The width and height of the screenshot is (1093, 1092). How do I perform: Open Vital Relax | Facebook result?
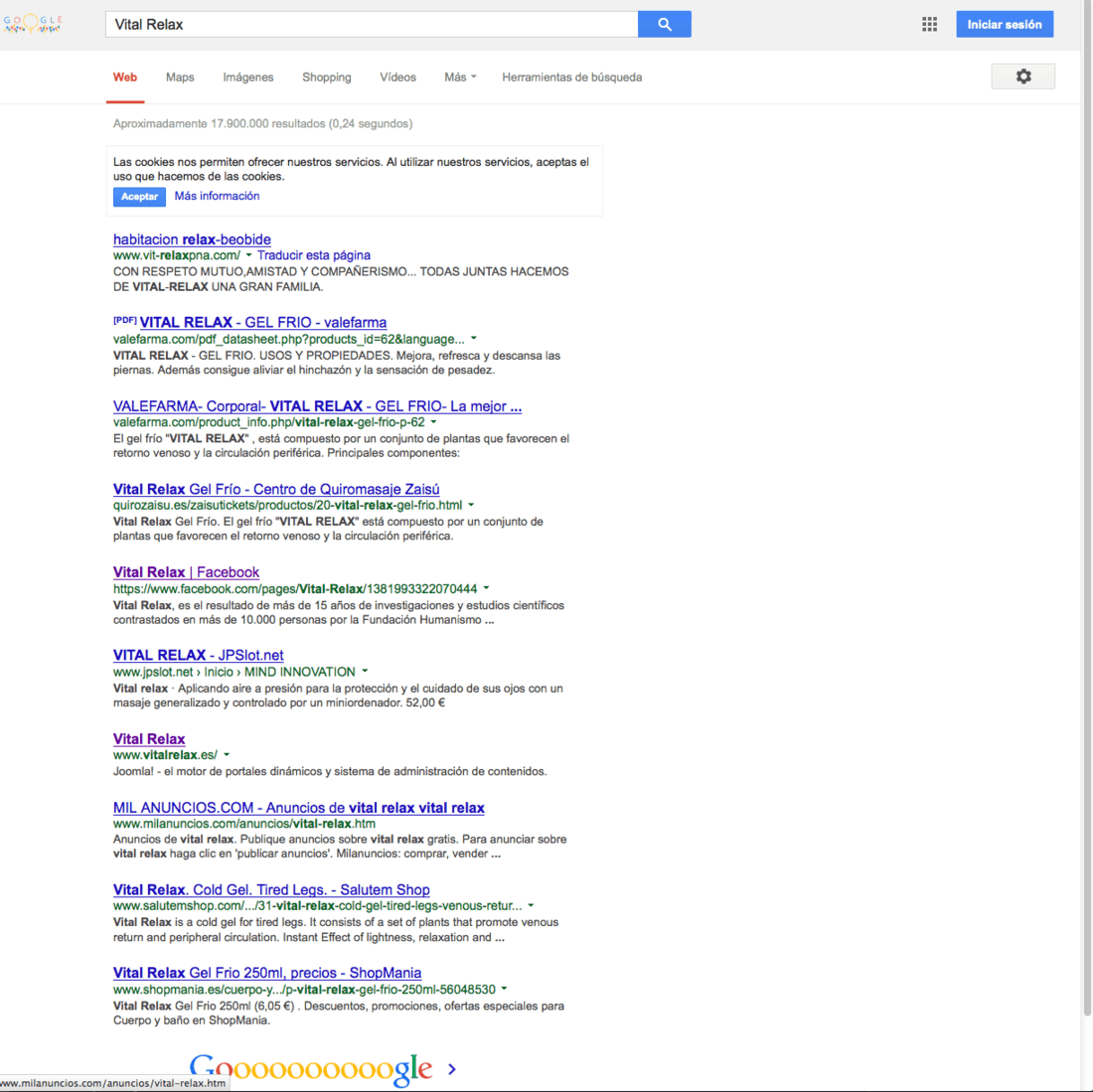click(x=186, y=572)
